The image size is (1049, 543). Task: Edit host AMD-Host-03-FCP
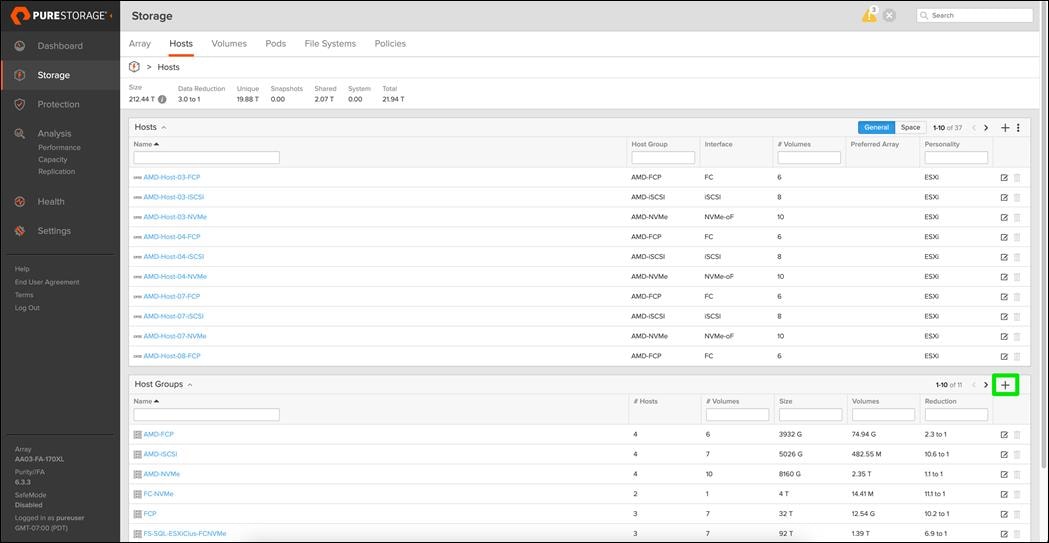(1004, 178)
